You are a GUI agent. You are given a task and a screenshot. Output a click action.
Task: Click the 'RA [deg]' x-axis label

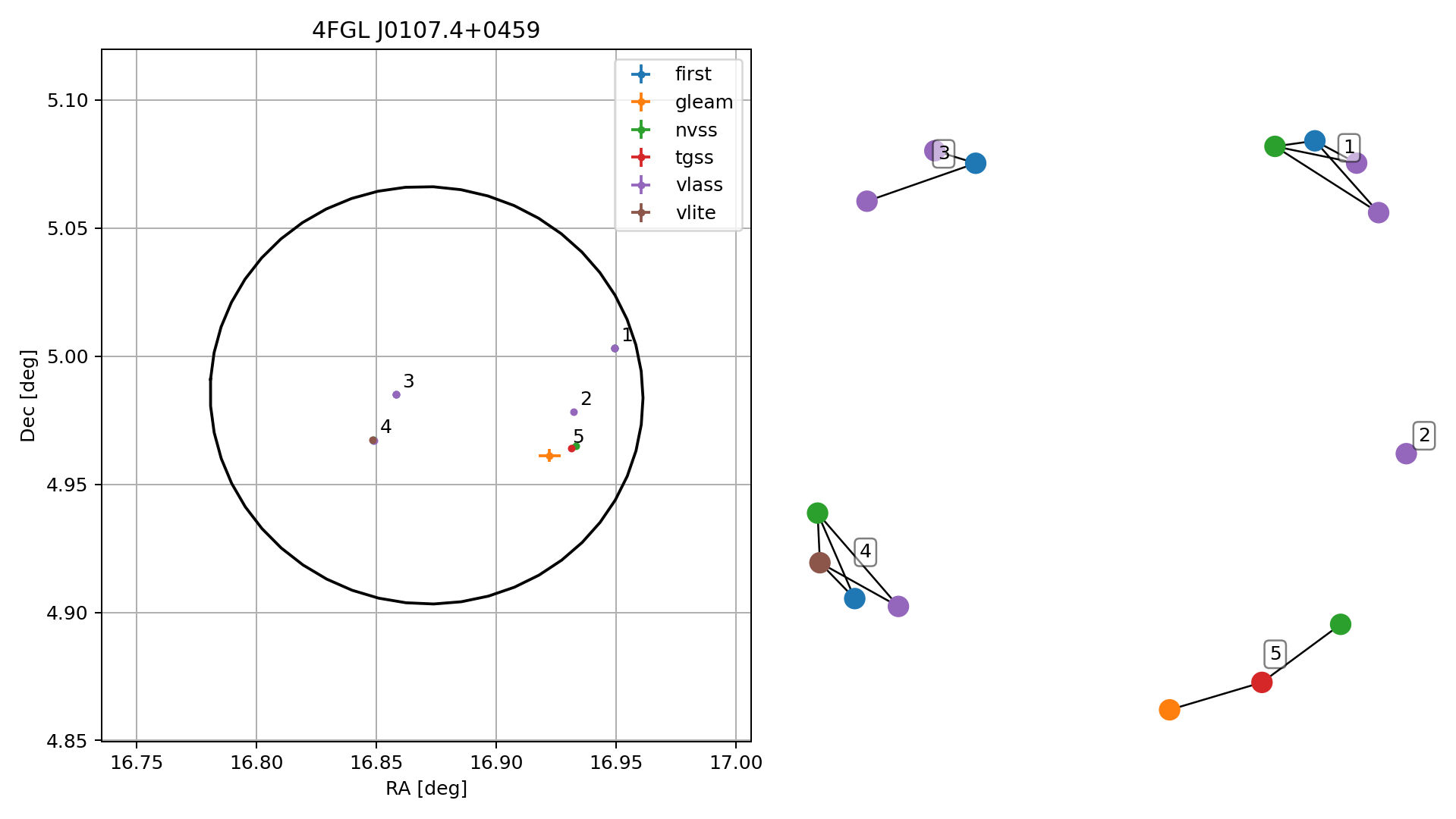click(x=426, y=789)
